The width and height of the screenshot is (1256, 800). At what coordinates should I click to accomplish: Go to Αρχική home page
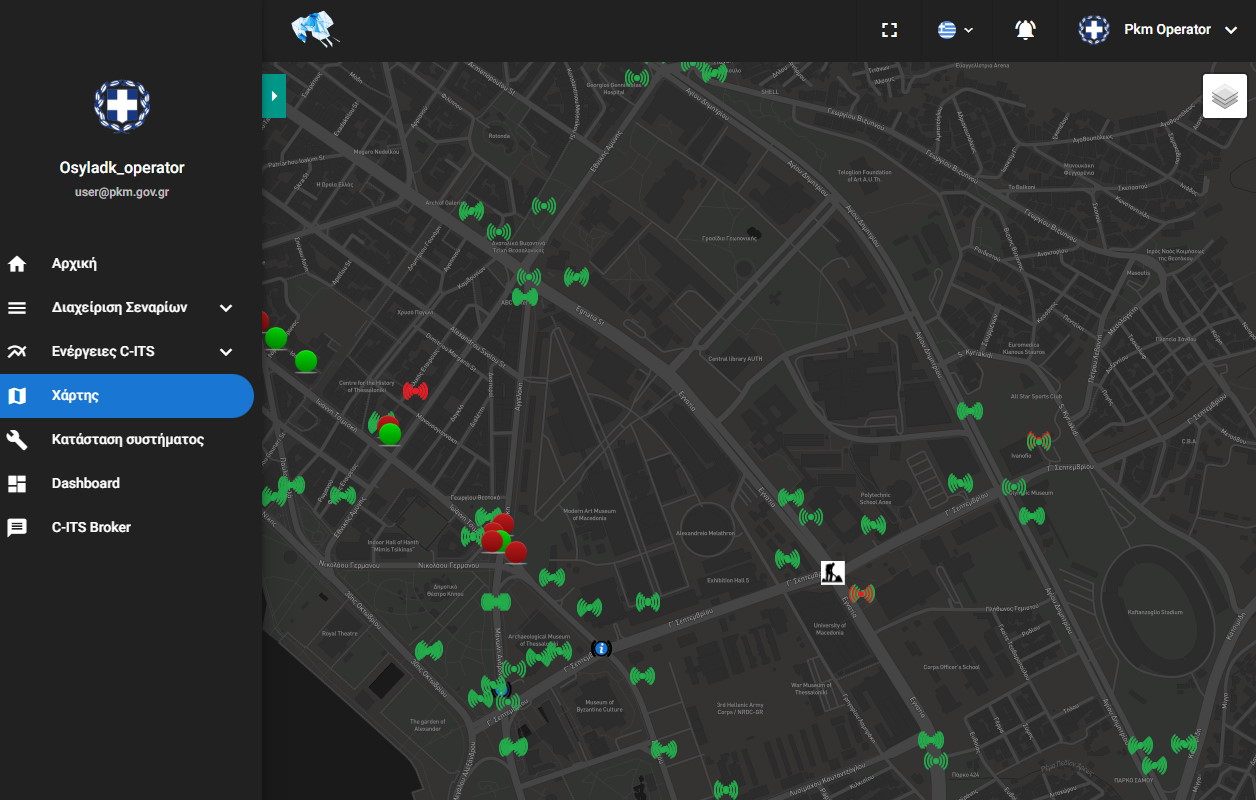click(x=74, y=264)
